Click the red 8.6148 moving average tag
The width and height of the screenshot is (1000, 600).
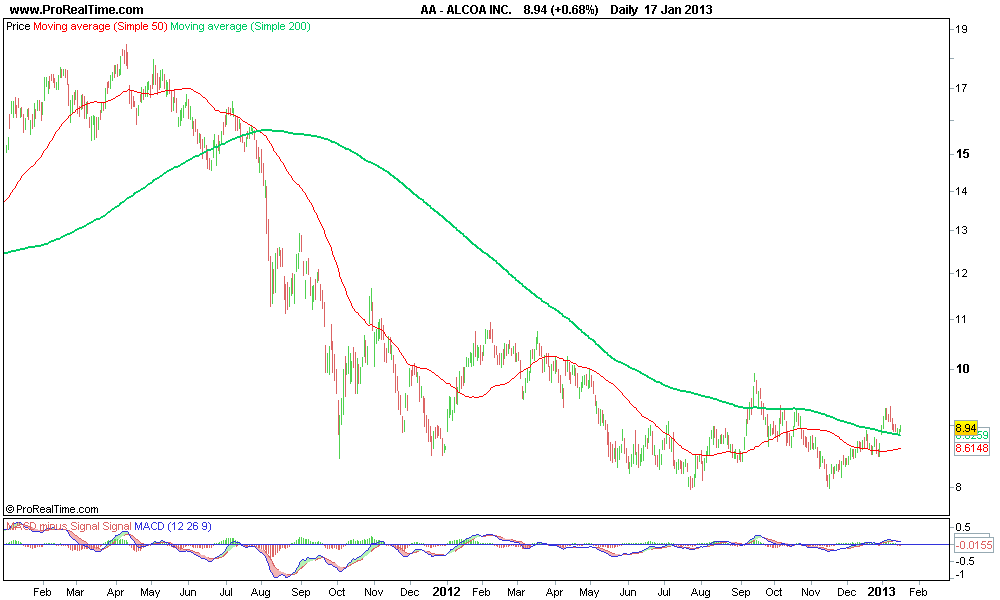(x=972, y=448)
